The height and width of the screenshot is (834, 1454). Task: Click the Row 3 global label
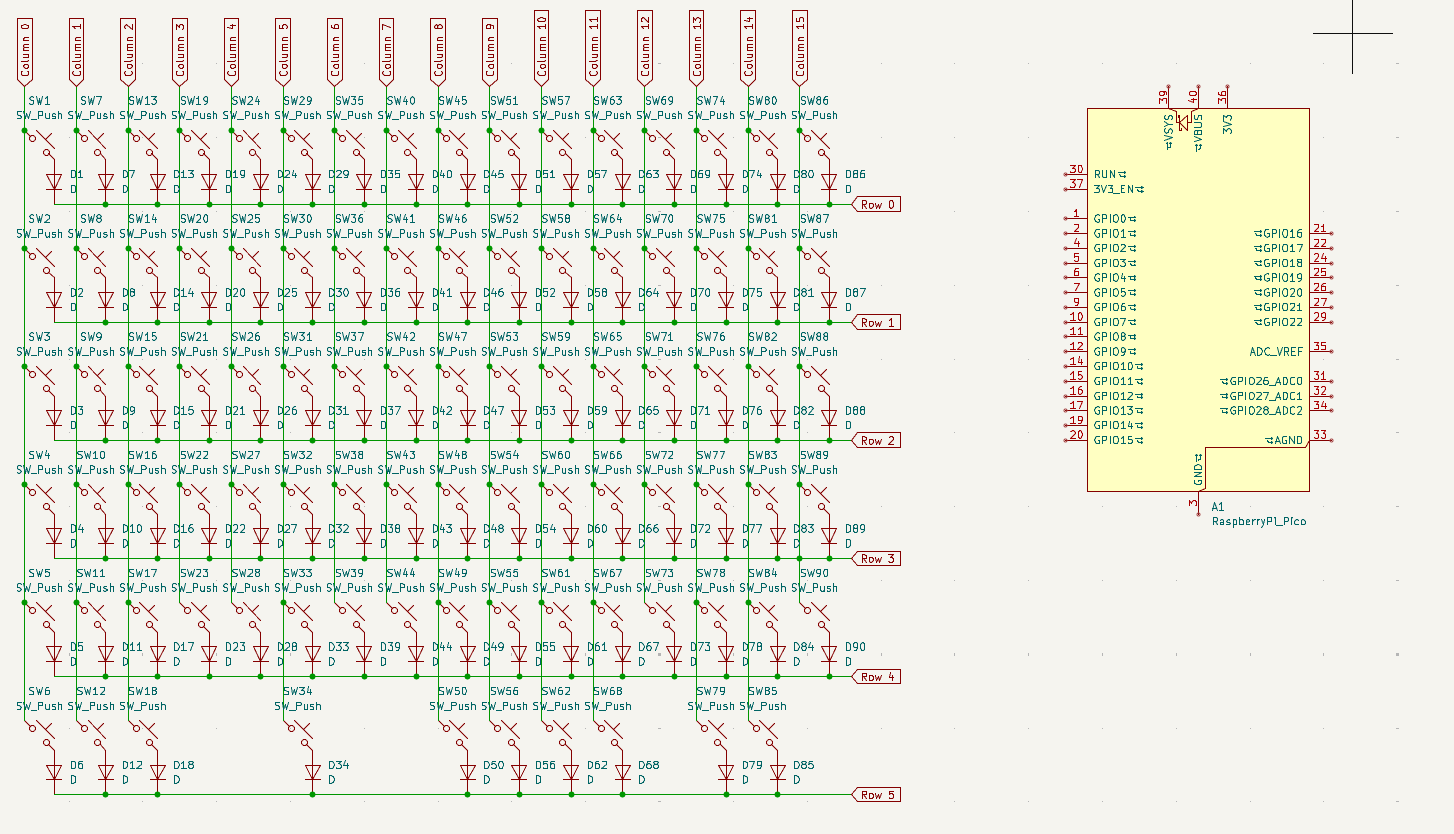coord(877,559)
